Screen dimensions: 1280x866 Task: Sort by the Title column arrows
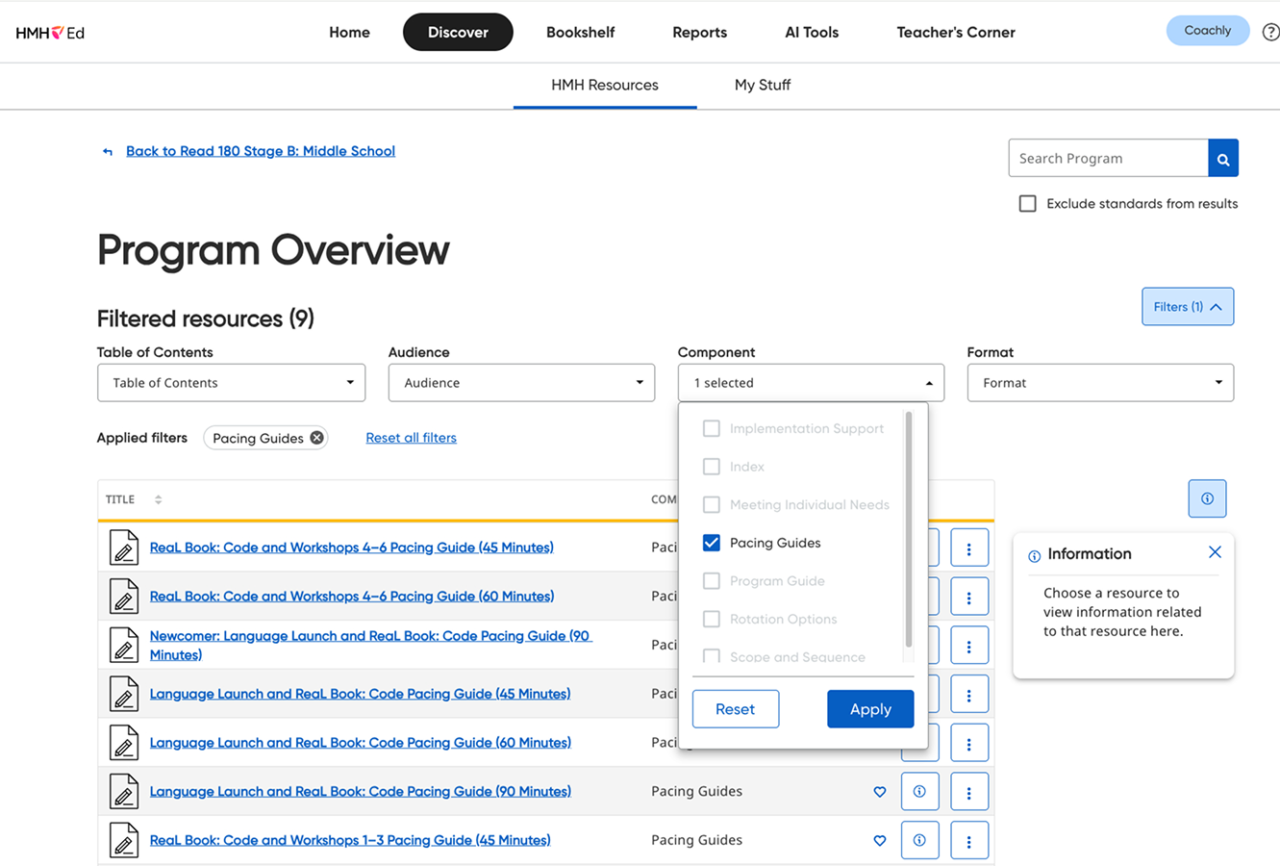pyautogui.click(x=158, y=499)
